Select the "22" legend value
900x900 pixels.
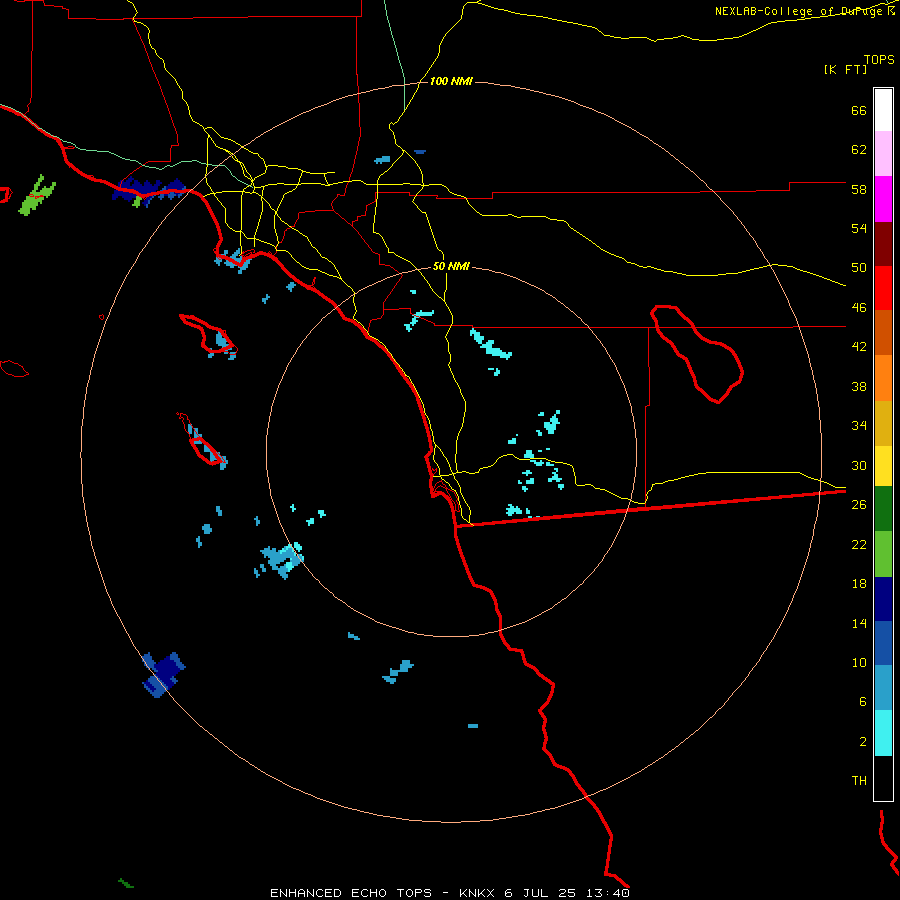pos(859,544)
